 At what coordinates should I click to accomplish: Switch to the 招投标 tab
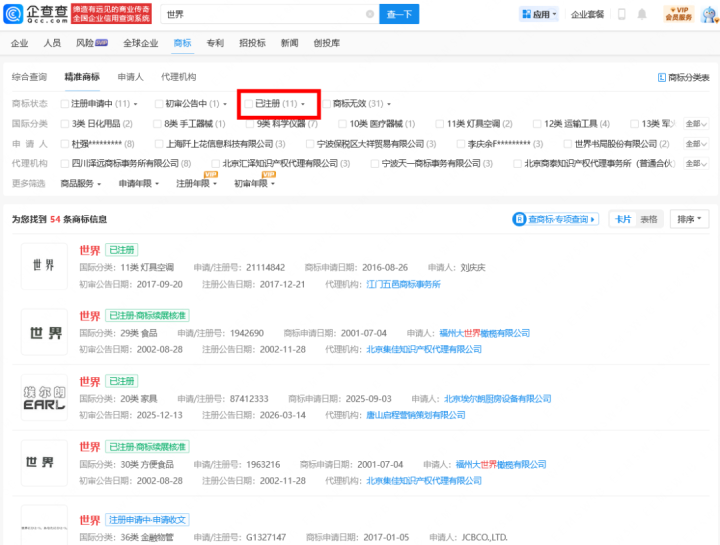pyautogui.click(x=253, y=43)
